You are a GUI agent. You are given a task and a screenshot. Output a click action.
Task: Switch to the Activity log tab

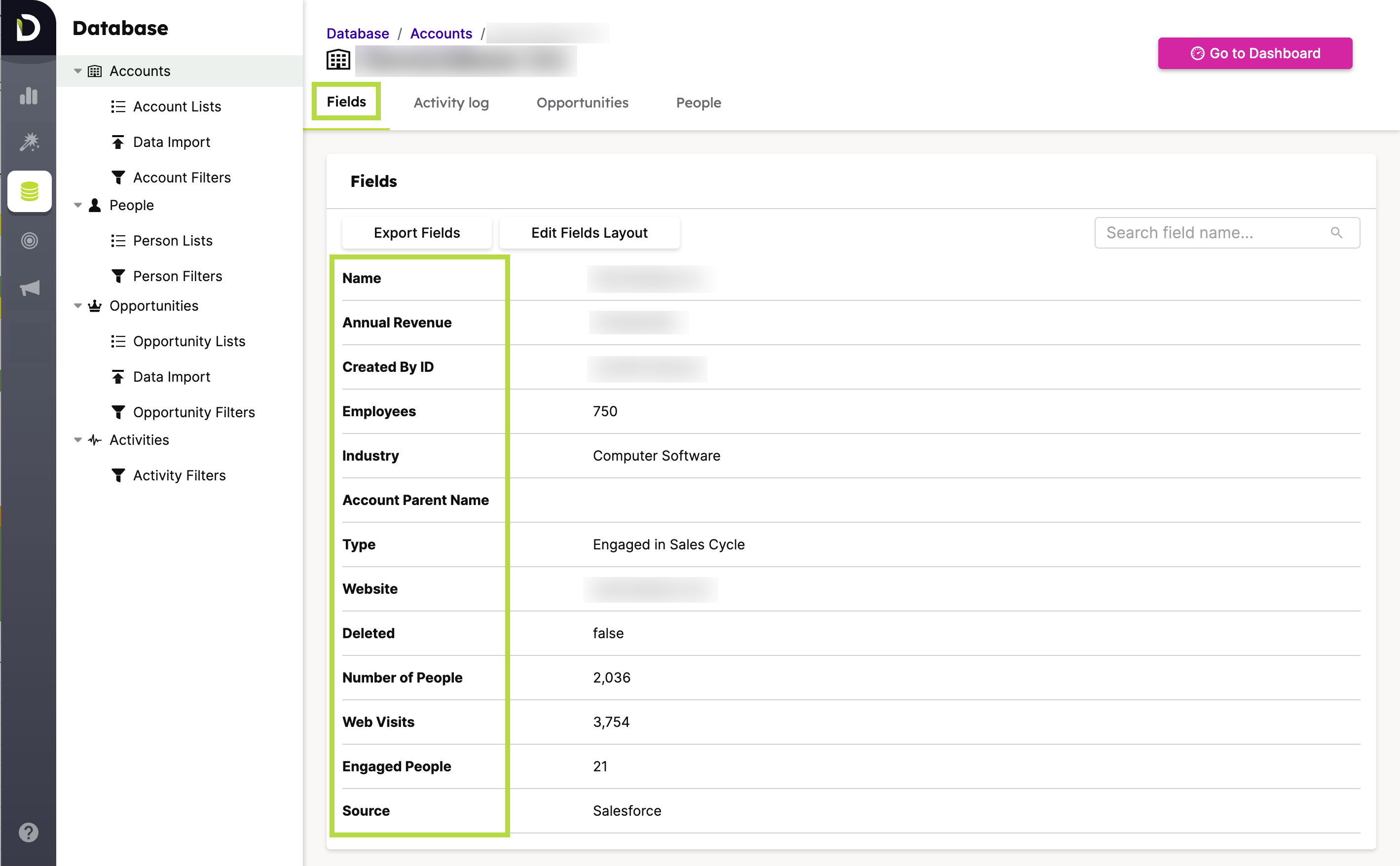pyautogui.click(x=451, y=103)
